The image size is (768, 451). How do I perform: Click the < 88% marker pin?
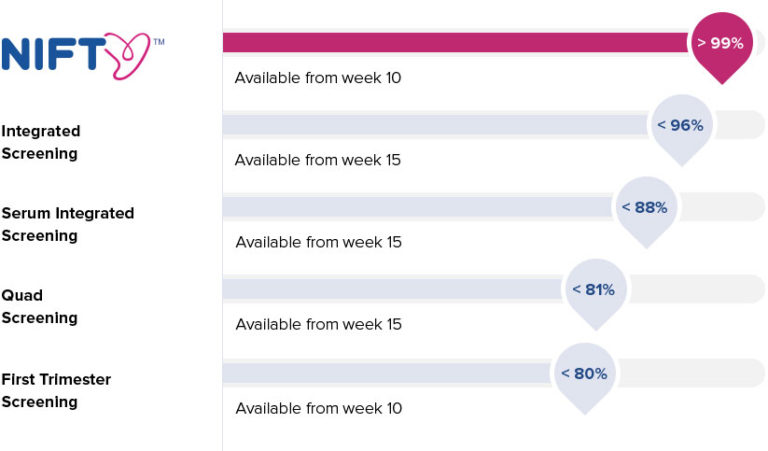(x=644, y=208)
